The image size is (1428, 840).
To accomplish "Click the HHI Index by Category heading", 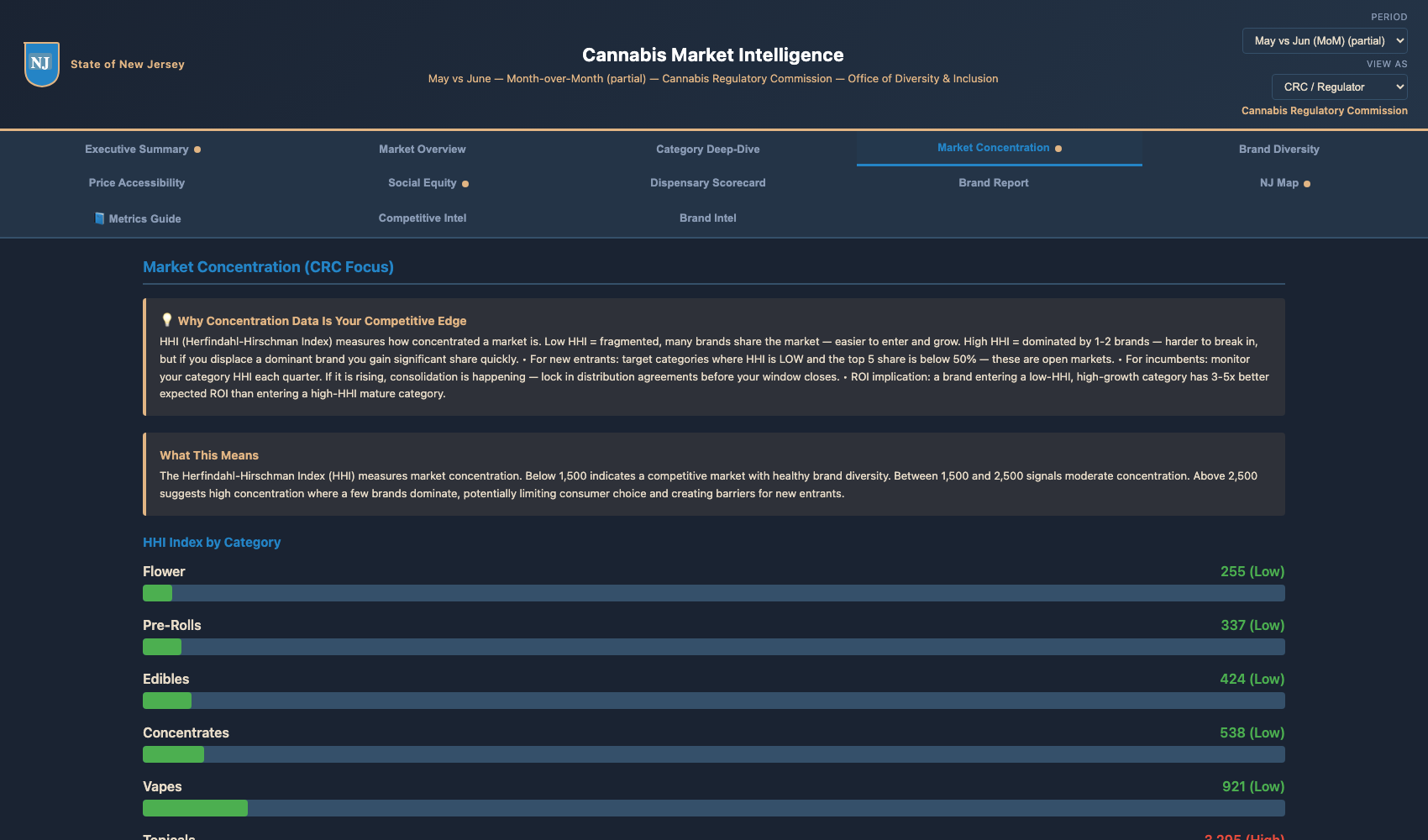I will (x=212, y=542).
